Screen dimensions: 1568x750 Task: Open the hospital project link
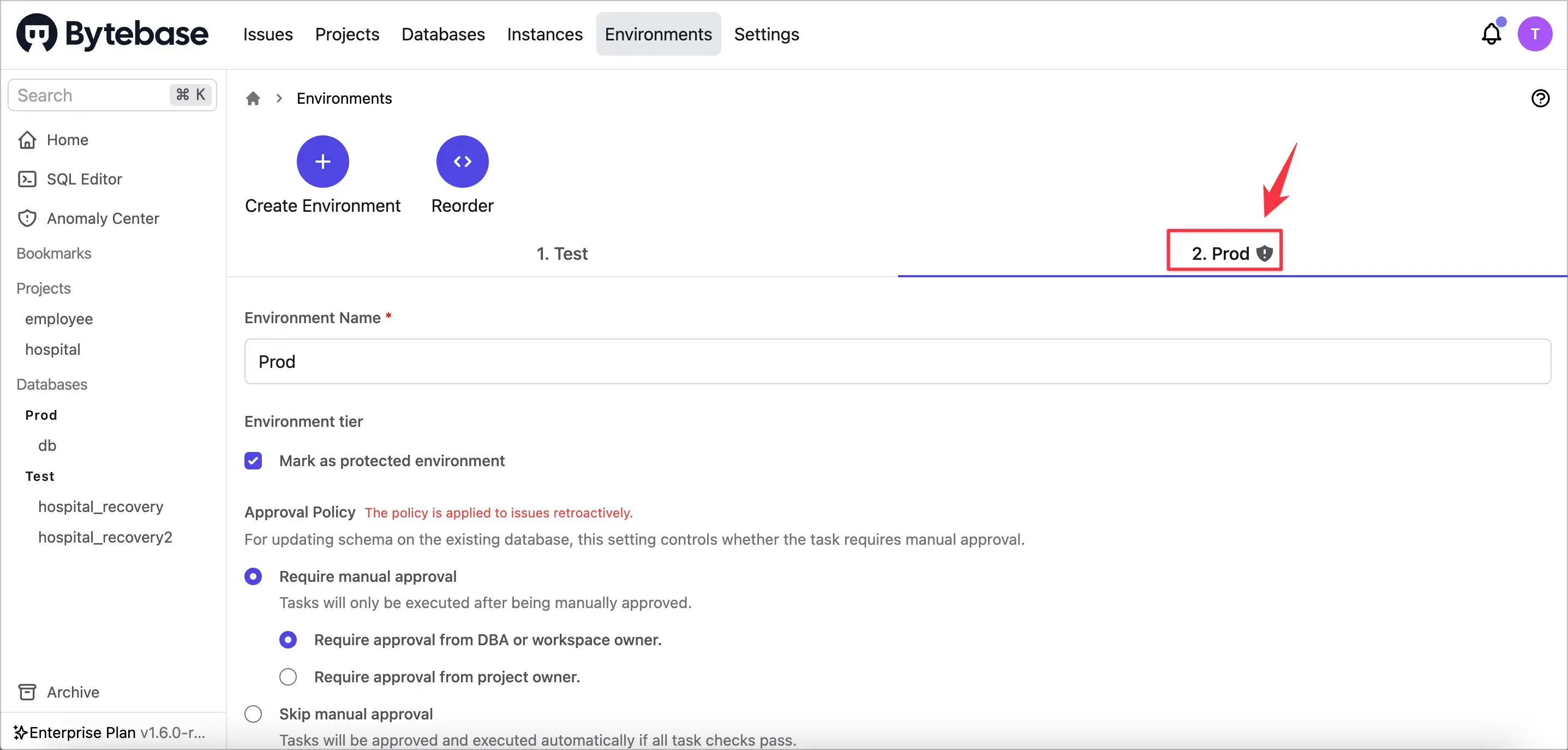[52, 349]
